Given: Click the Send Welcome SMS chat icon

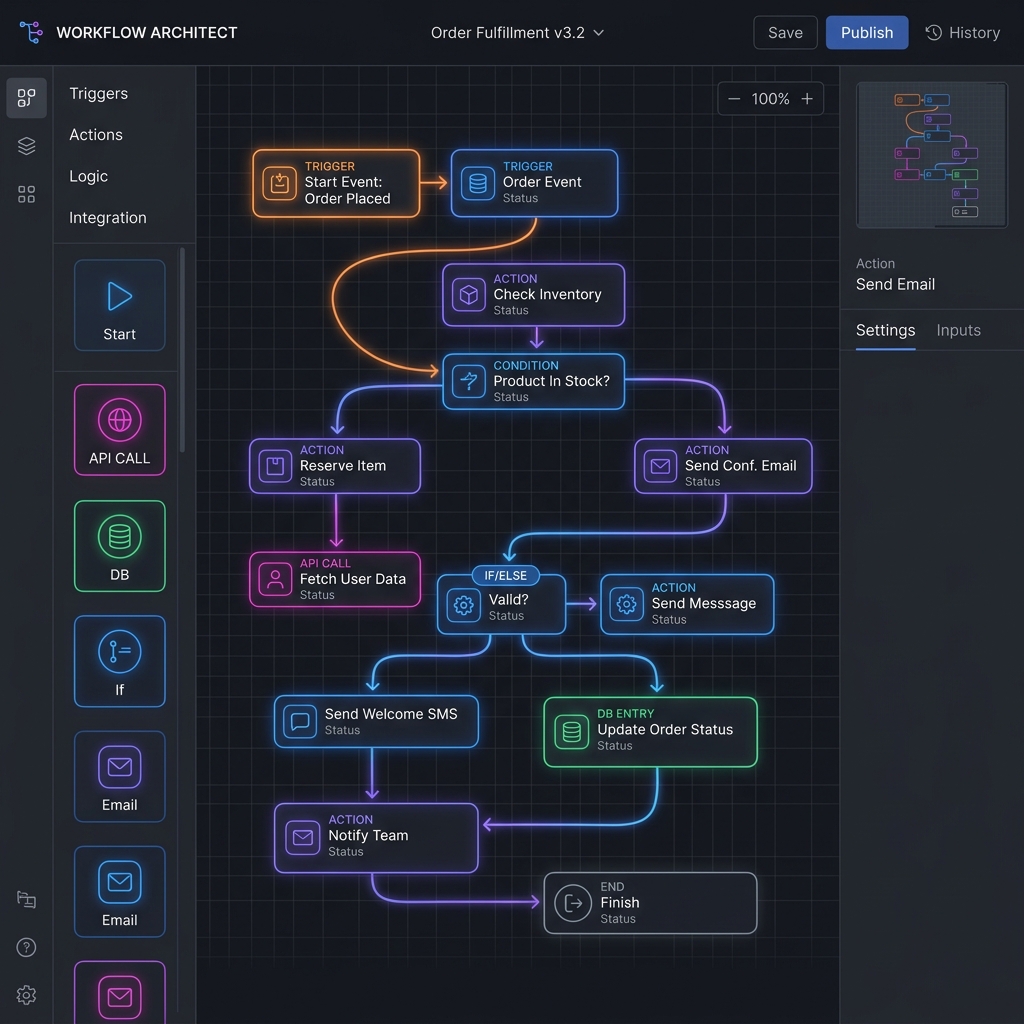Looking at the screenshot, I should coord(300,722).
